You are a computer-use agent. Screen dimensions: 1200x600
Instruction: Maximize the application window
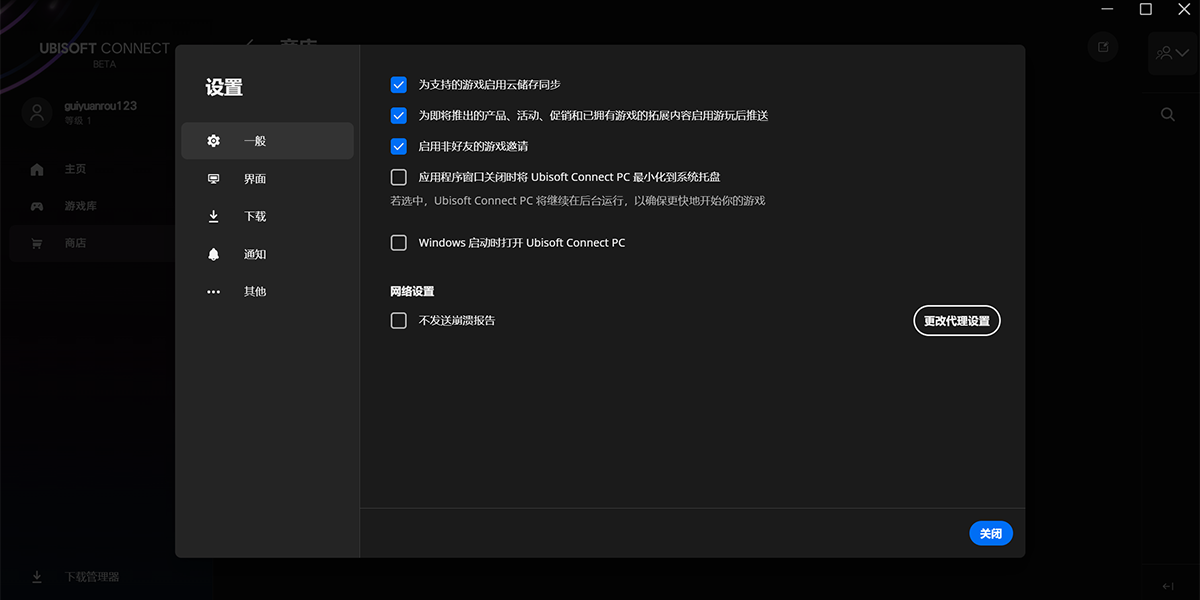click(x=1146, y=9)
